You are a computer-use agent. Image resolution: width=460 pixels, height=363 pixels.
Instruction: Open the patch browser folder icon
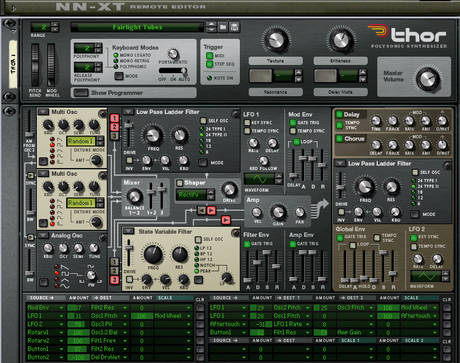223,27
